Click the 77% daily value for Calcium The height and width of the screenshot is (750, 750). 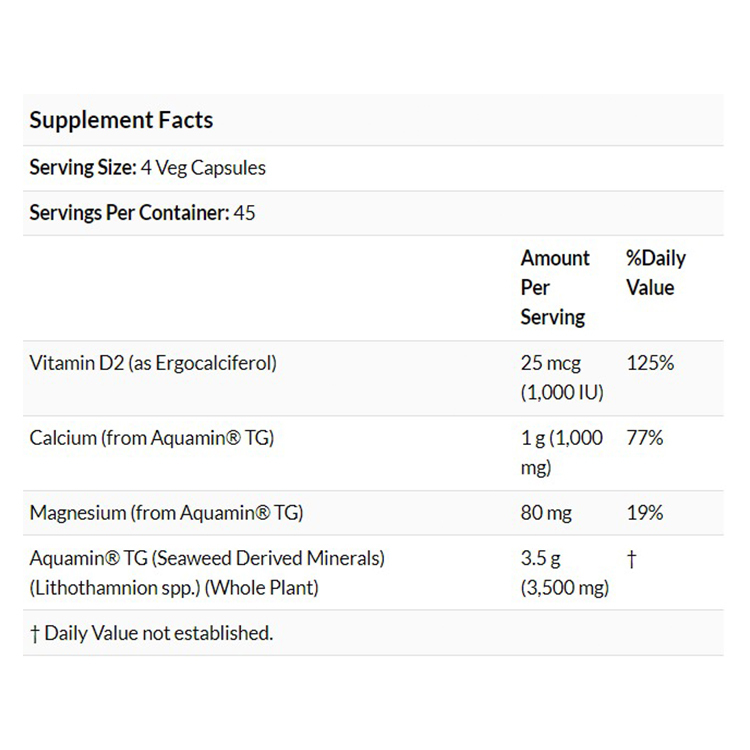click(645, 438)
